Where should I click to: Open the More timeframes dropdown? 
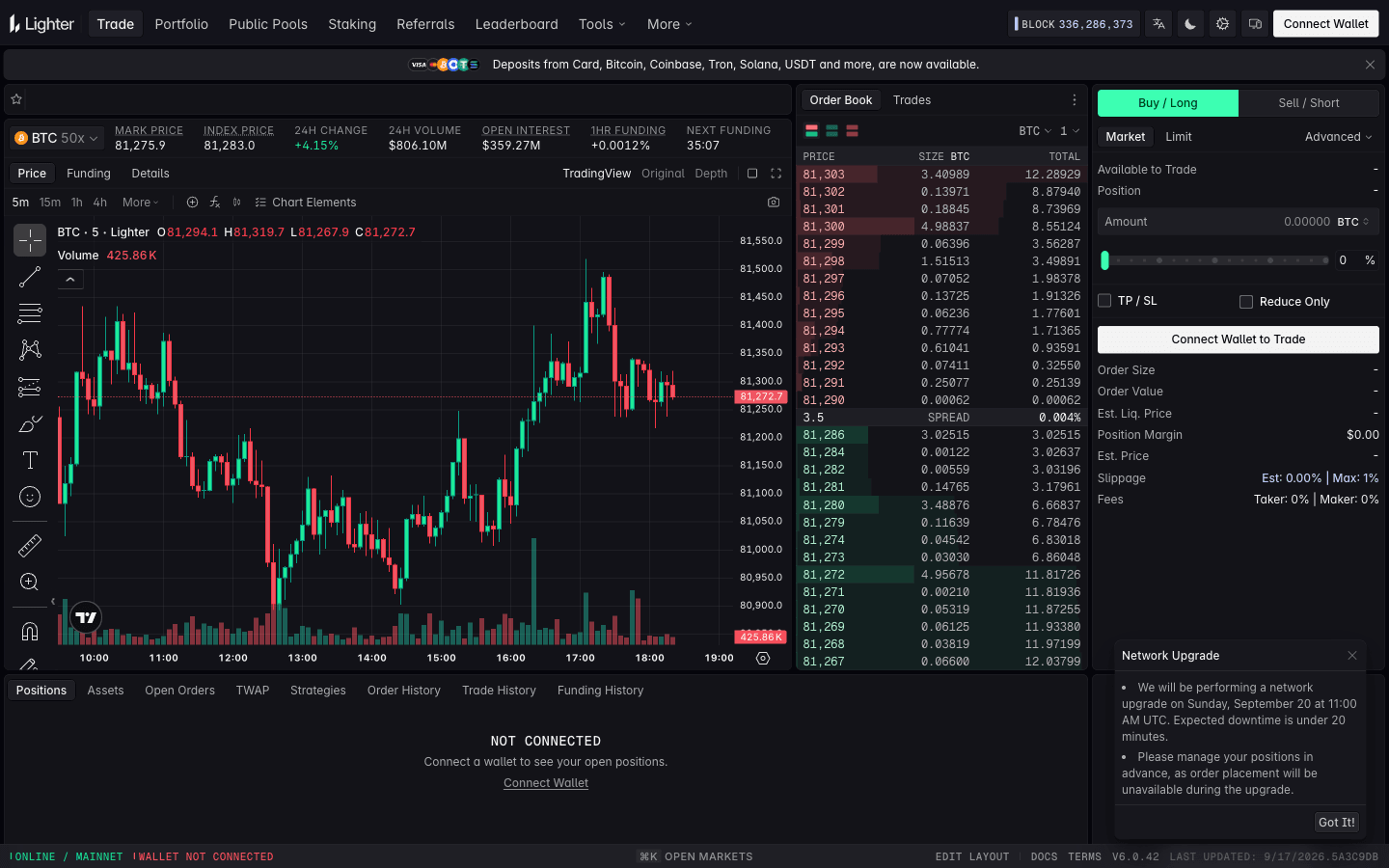click(x=140, y=203)
